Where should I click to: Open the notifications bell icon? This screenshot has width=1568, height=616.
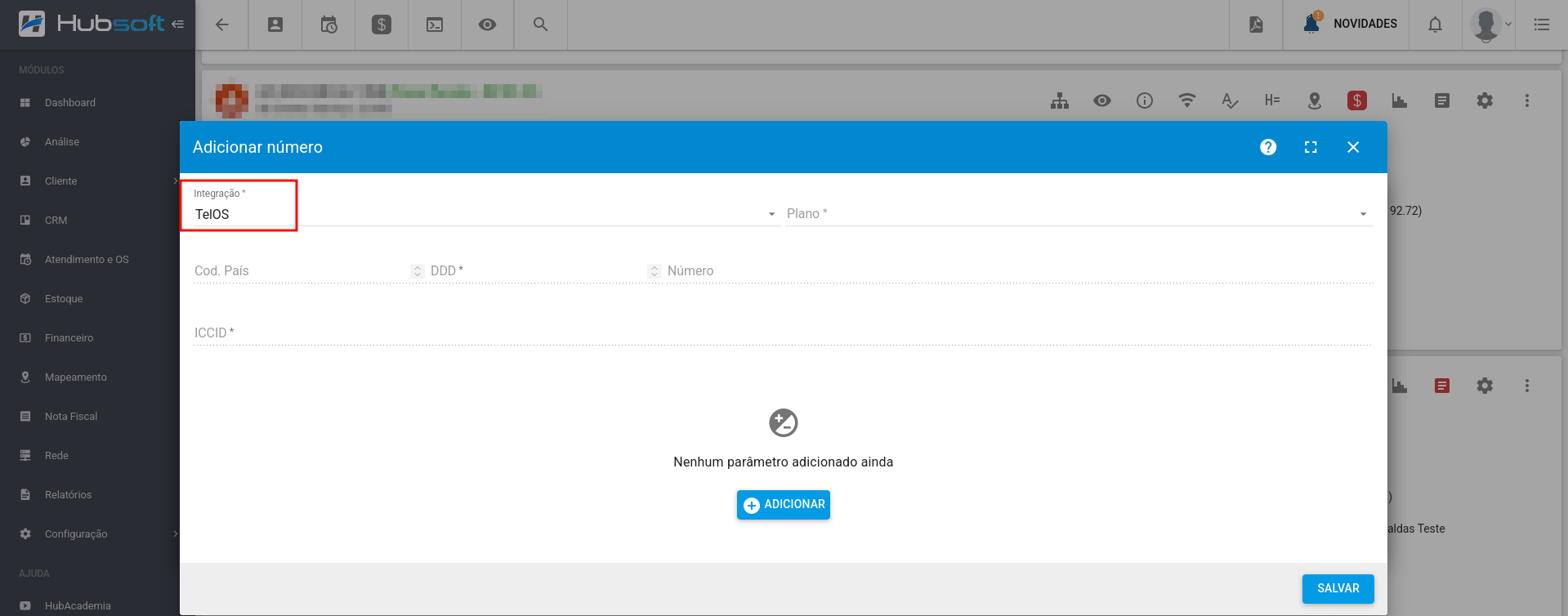click(x=1435, y=25)
